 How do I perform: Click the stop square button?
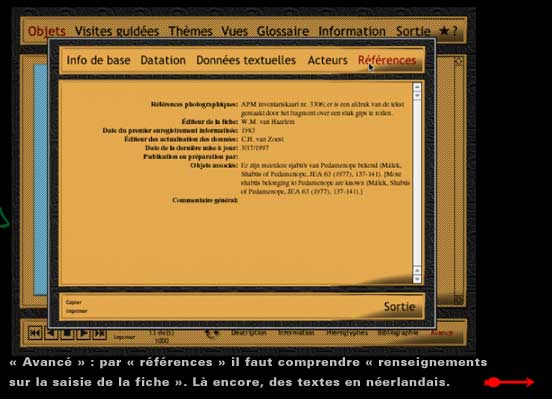(67, 333)
